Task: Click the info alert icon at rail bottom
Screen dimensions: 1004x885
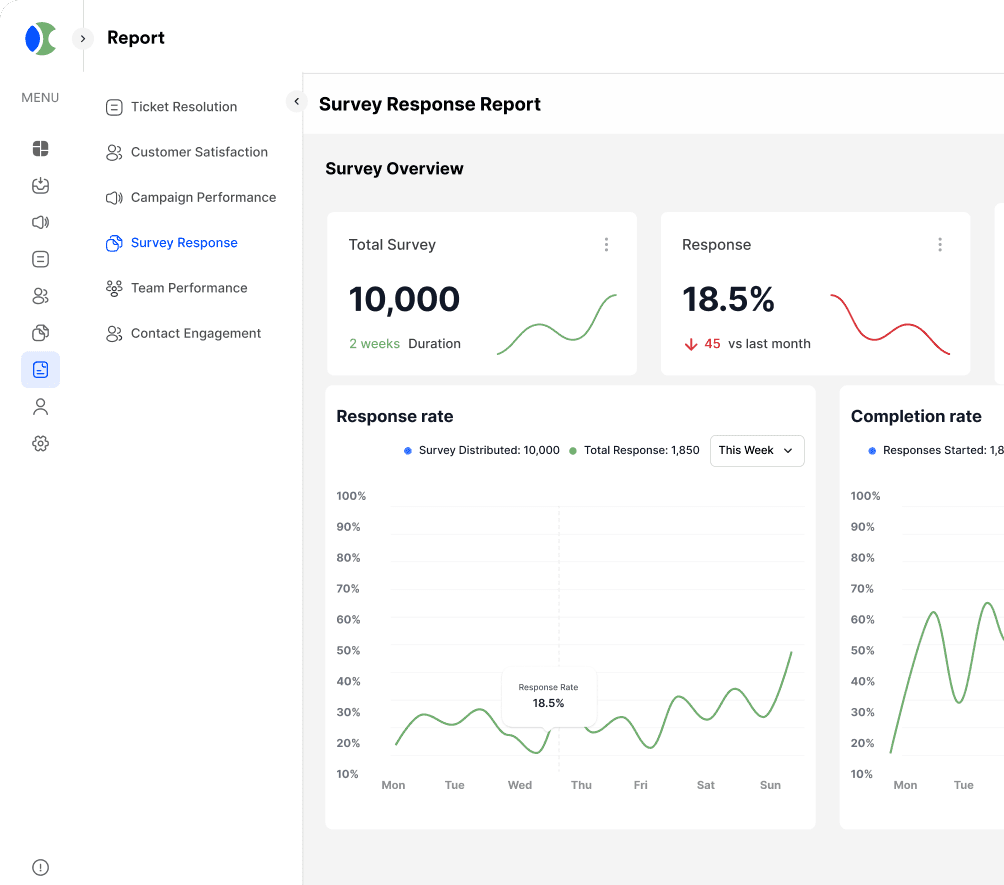Action: 40,867
